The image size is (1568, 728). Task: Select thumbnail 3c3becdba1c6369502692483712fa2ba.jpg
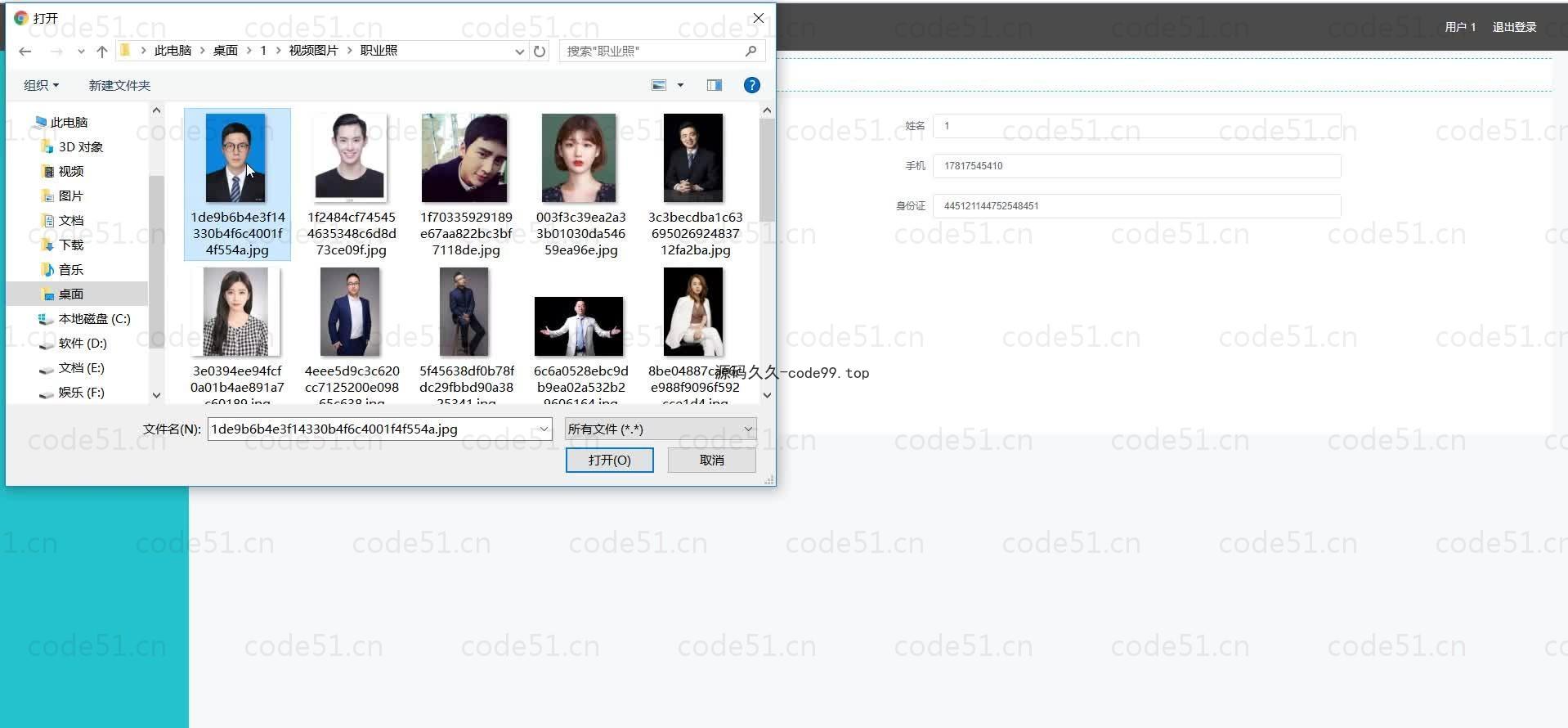coord(695,184)
